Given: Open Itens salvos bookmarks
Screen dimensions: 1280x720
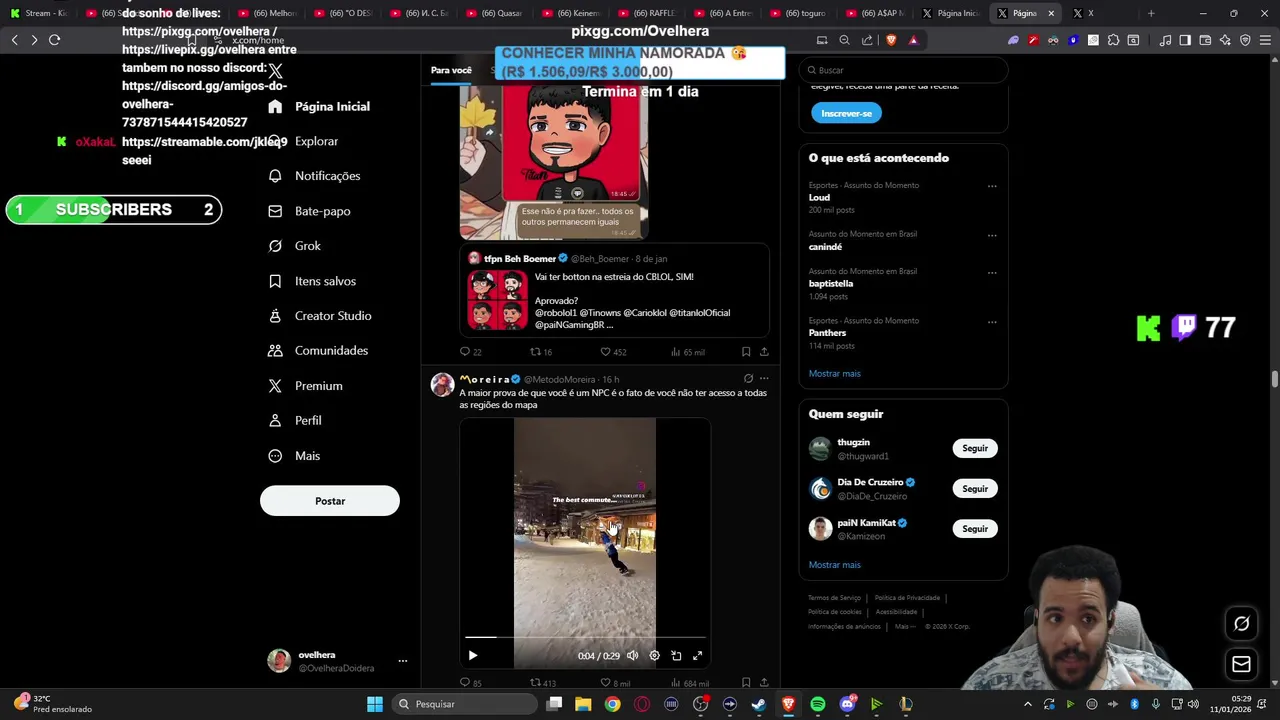Looking at the screenshot, I should [x=312, y=281].
